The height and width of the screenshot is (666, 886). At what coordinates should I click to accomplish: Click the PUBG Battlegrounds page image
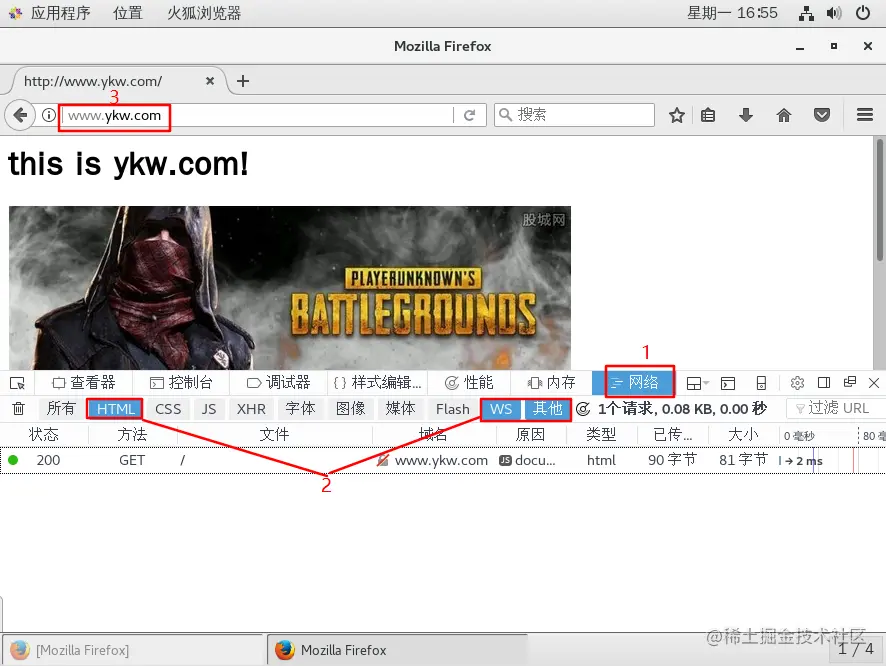[290, 288]
